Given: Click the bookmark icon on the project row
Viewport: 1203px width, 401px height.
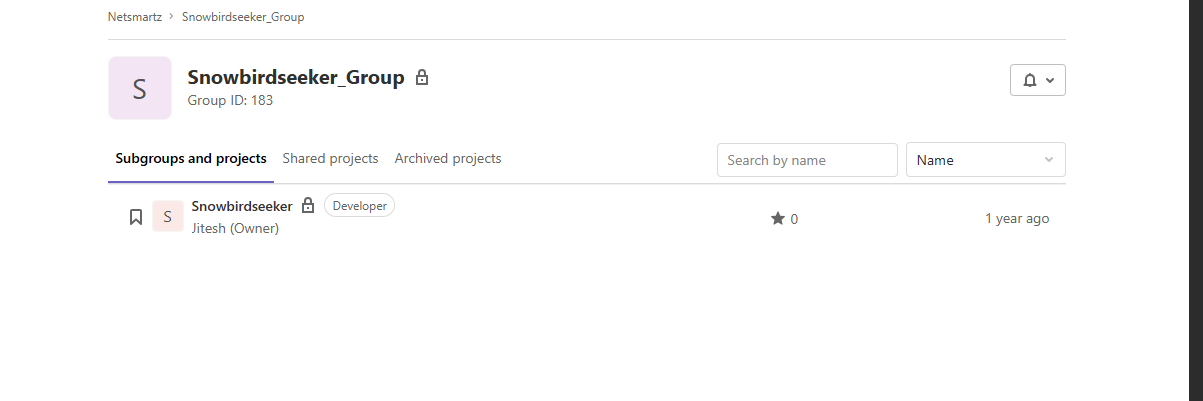Looking at the screenshot, I should pos(136,217).
